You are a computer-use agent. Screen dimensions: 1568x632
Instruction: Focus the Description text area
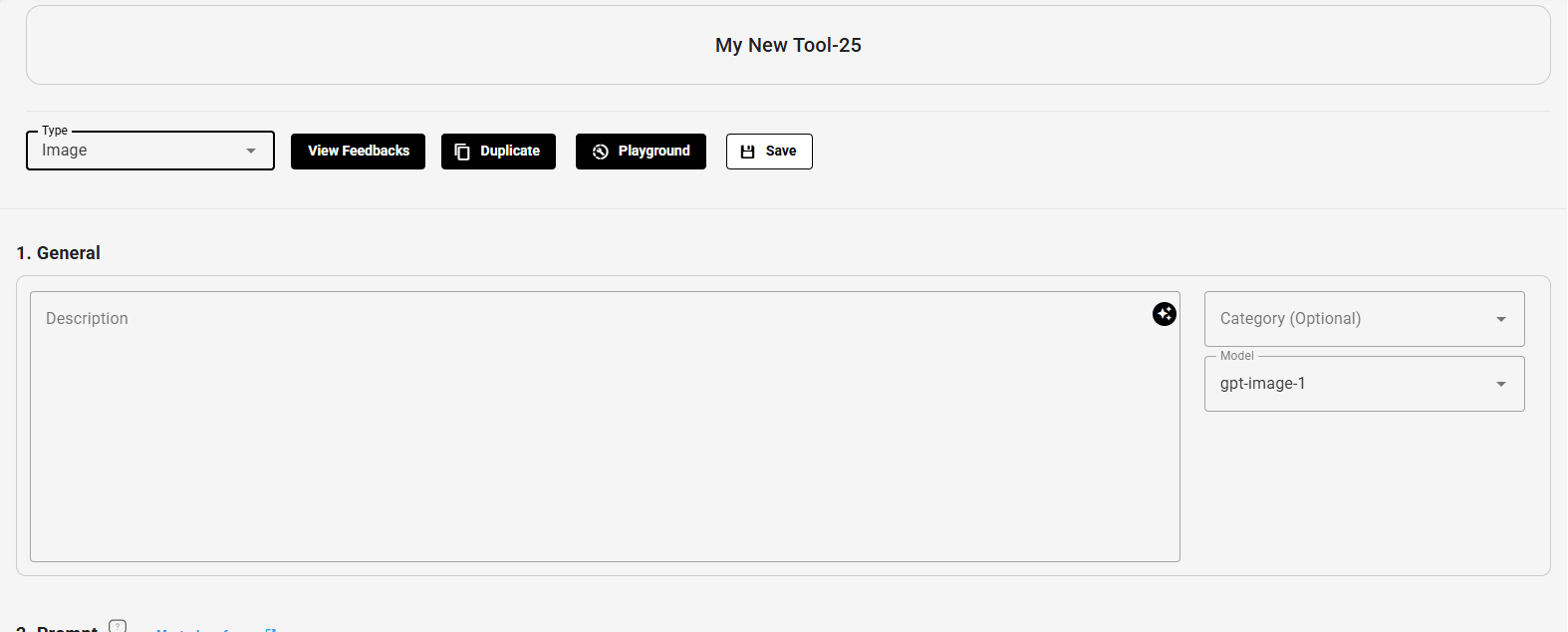[x=605, y=439]
